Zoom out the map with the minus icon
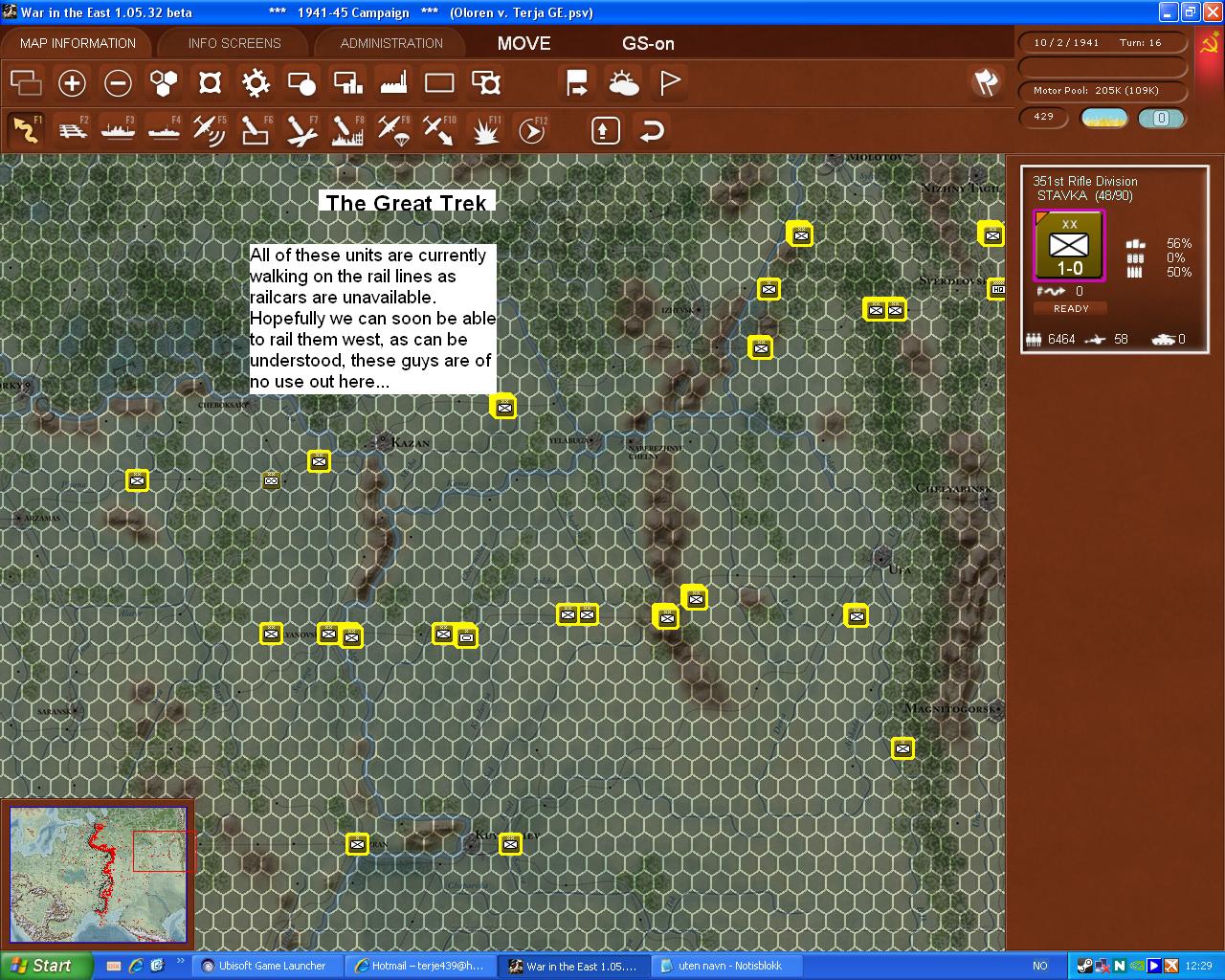This screenshot has height=980, width=1225. (118, 83)
